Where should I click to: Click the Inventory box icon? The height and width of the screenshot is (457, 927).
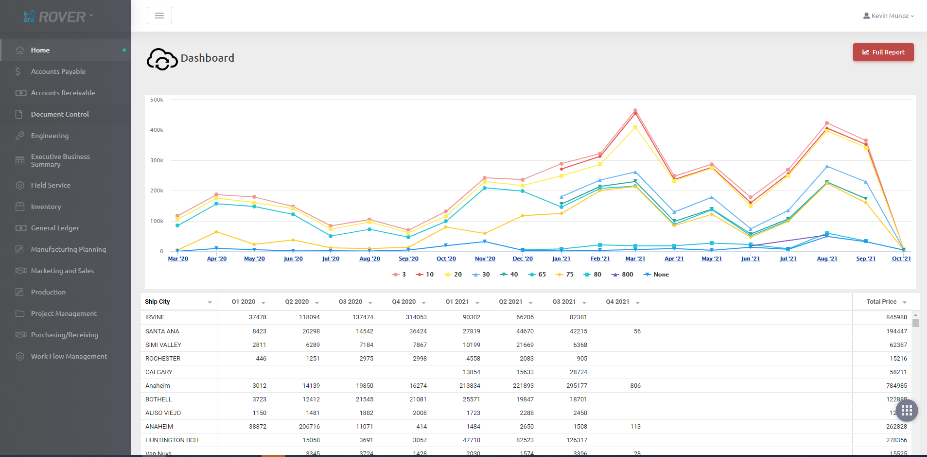20,207
